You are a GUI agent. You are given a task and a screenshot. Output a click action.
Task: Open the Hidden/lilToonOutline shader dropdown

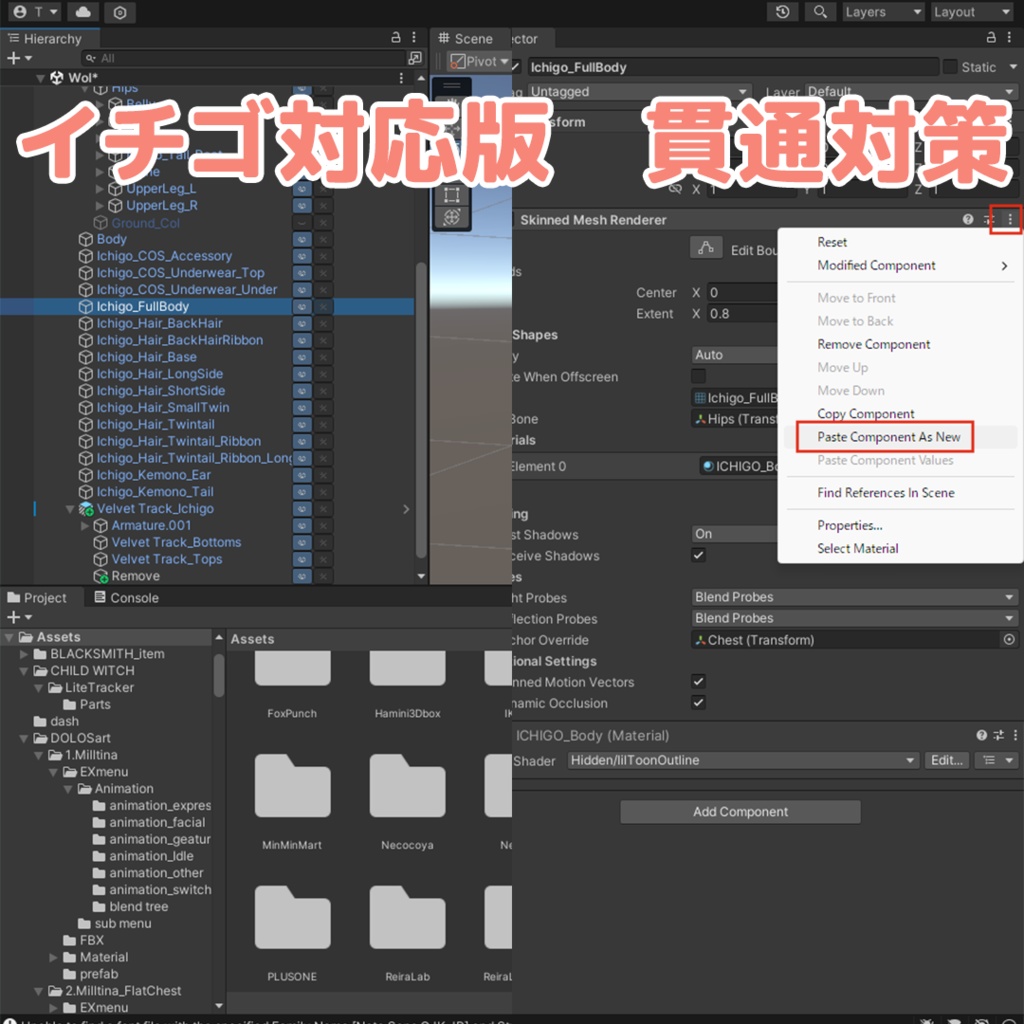743,760
